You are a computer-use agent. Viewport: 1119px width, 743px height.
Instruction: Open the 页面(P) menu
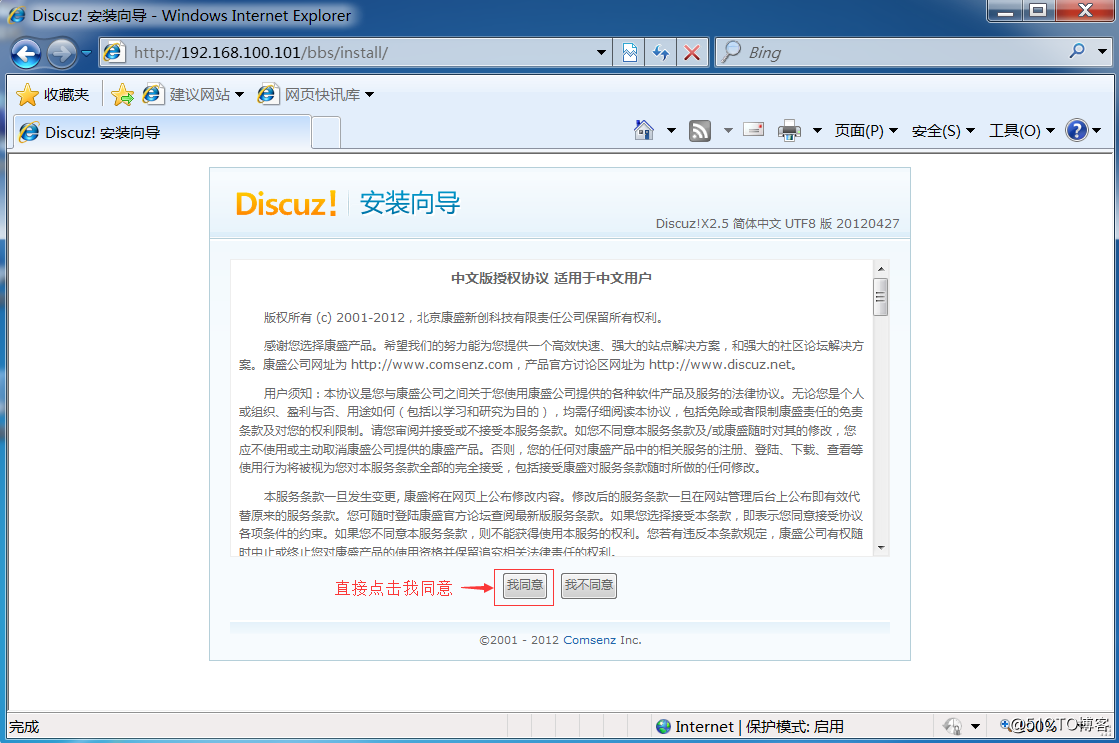[866, 131]
